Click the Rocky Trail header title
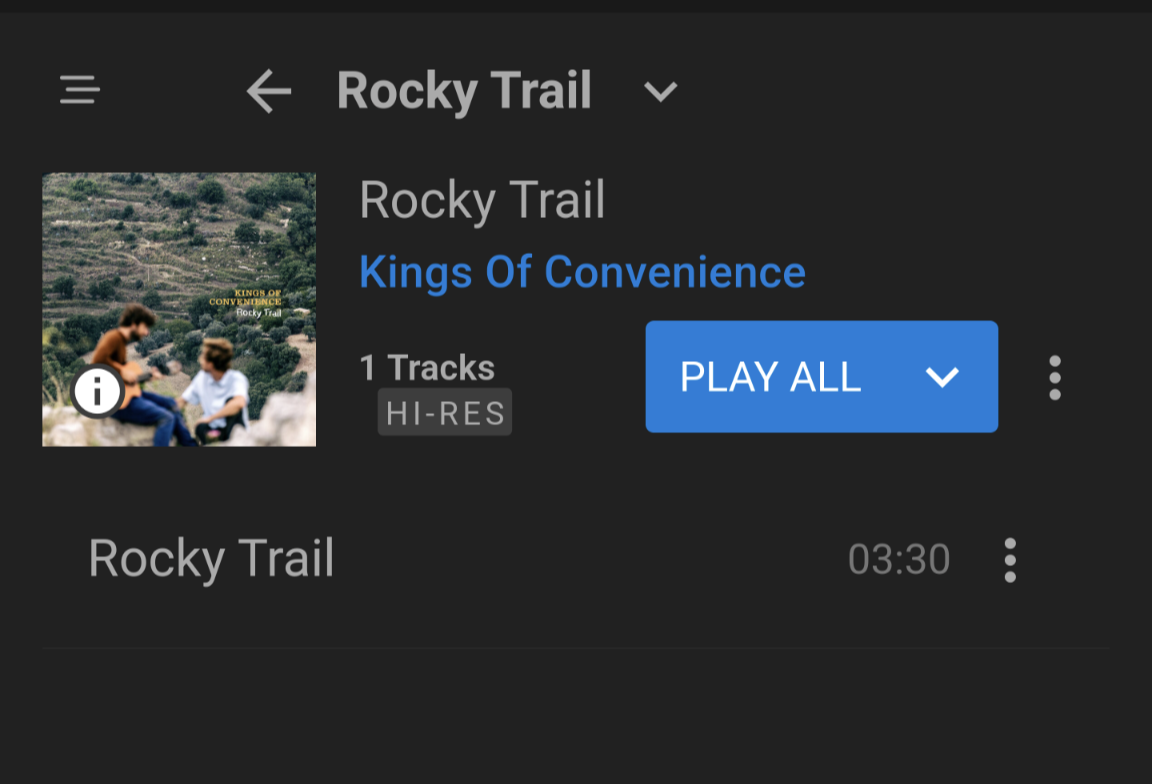Screen dimensions: 1152x784 pos(464,91)
